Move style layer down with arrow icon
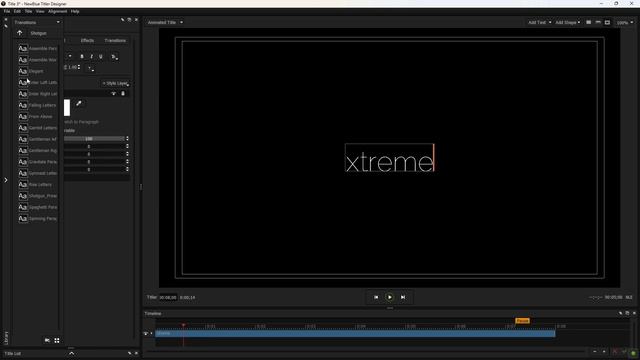The width and height of the screenshot is (640, 360). click(x=113, y=93)
